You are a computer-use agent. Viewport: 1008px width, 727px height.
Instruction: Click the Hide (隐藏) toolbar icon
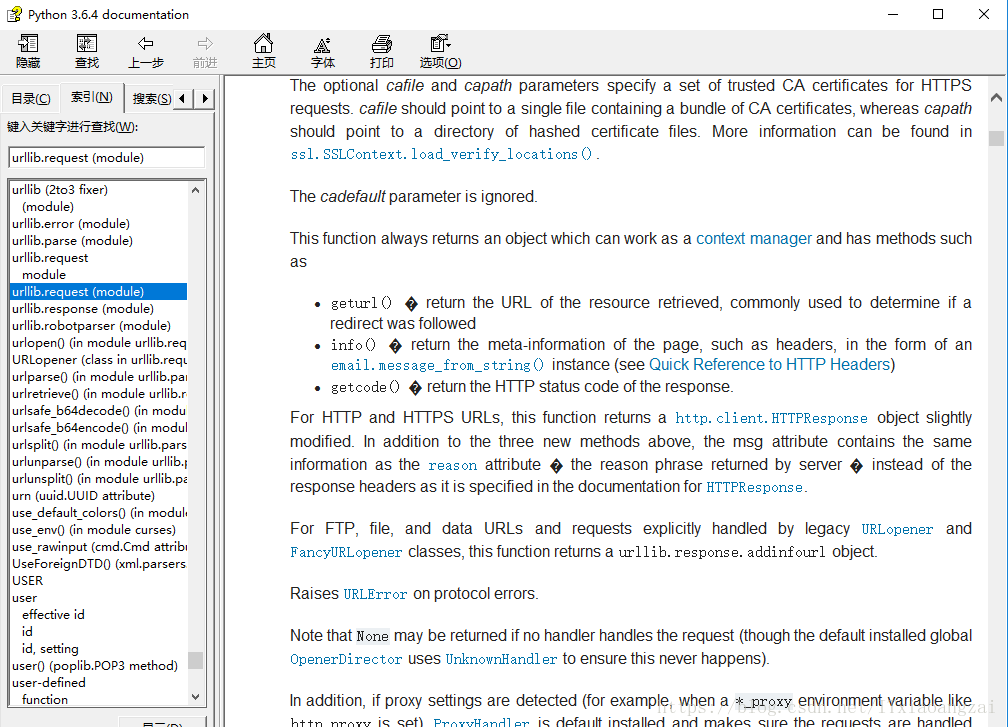pos(28,51)
